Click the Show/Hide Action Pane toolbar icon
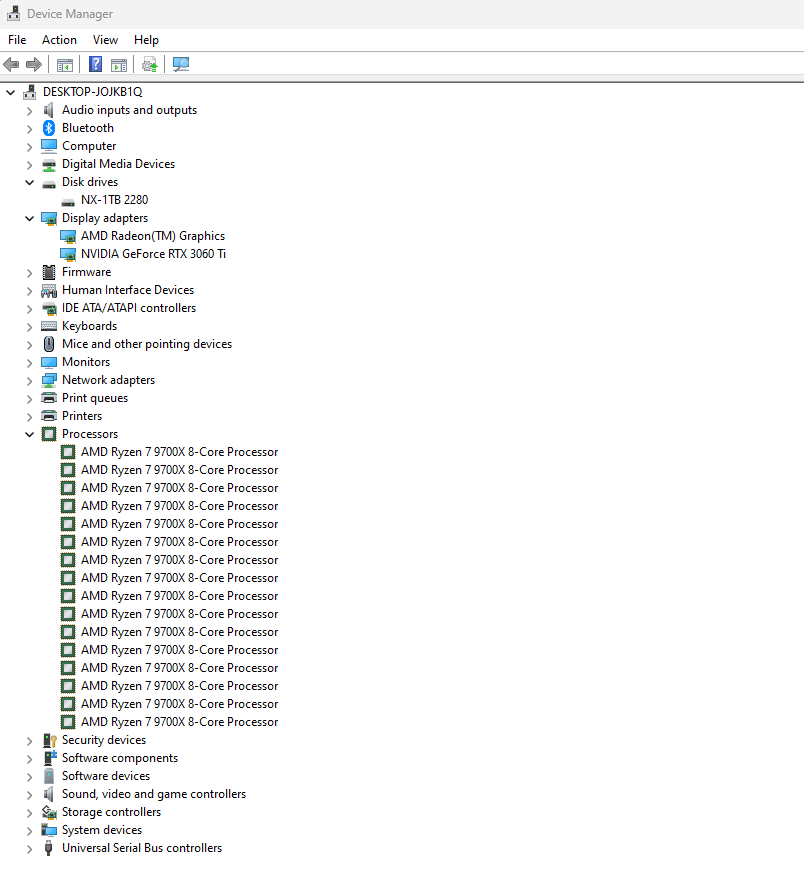The image size is (804, 881). pos(119,65)
